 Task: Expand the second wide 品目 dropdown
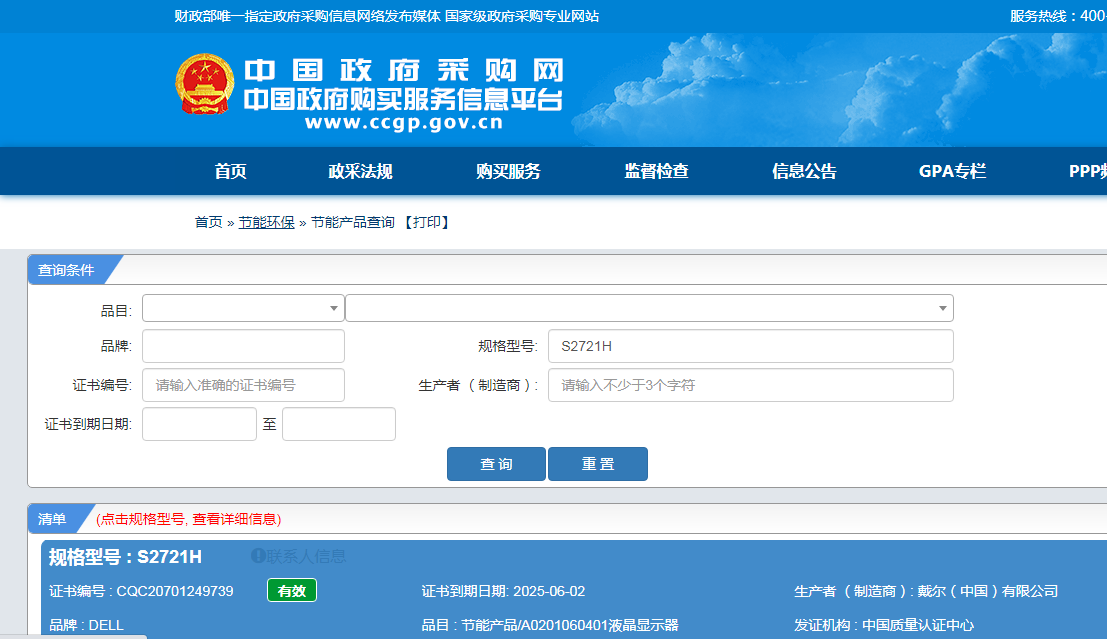coord(650,308)
